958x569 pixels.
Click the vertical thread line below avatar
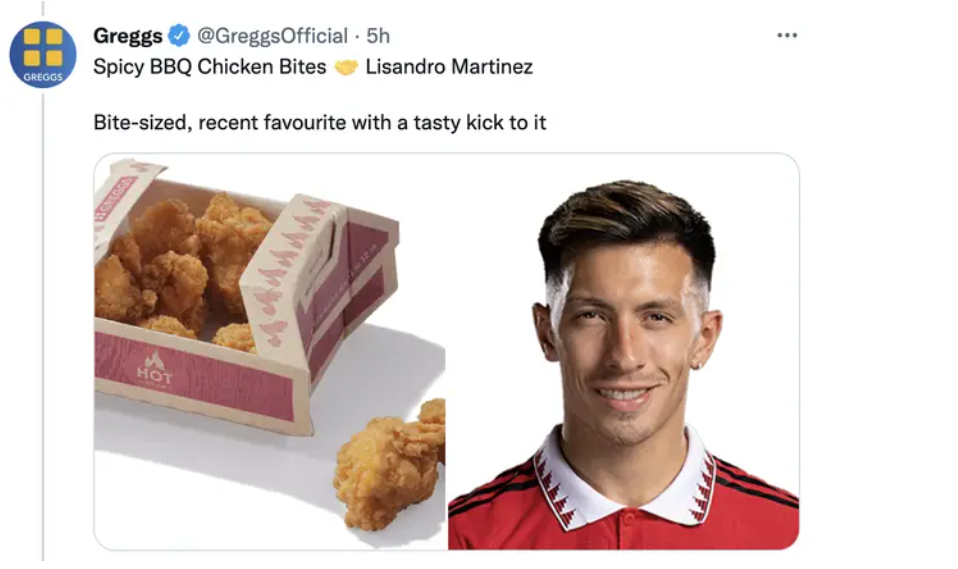43,324
